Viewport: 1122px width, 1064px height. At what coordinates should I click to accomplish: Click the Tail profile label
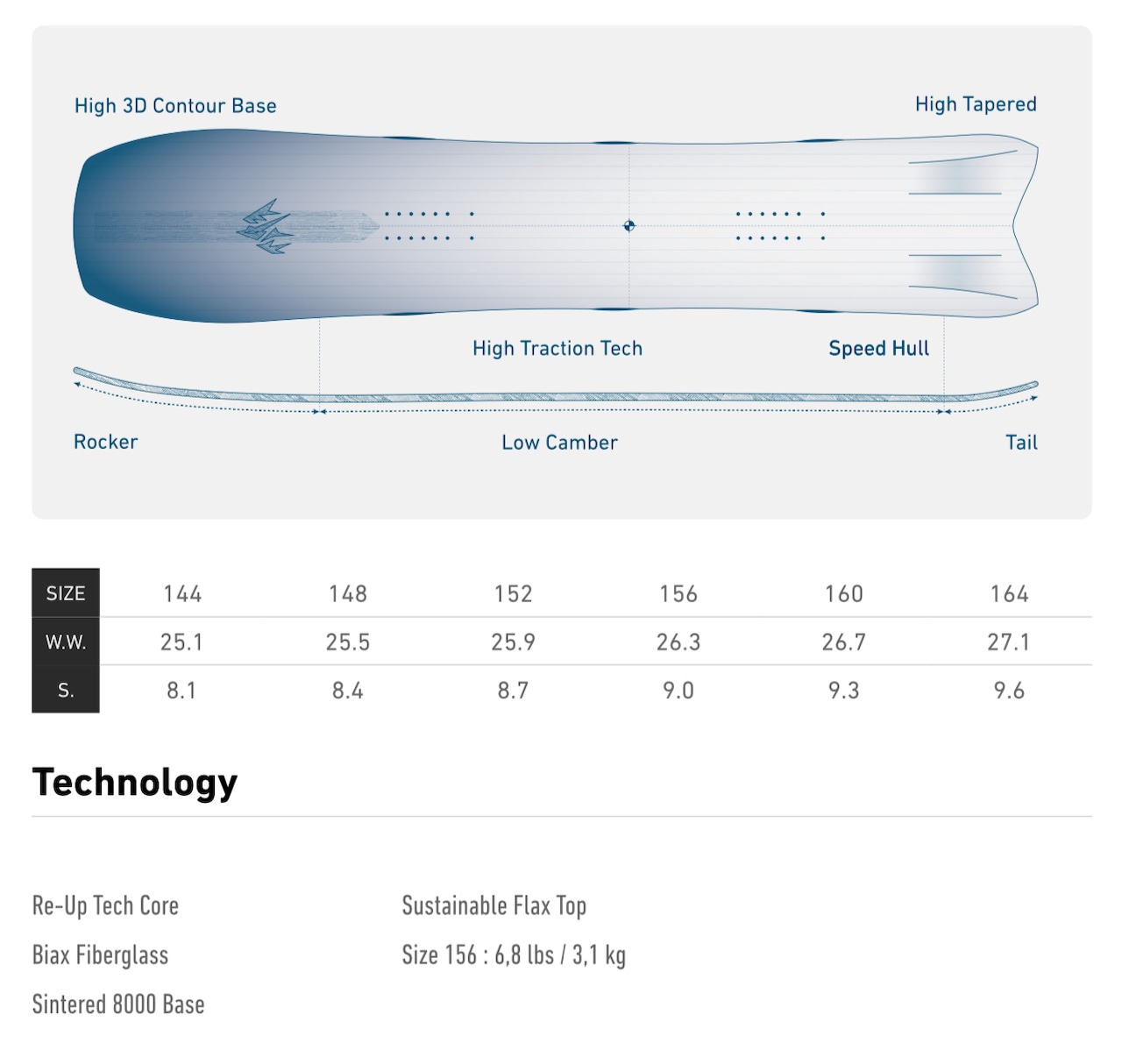pos(1021,443)
